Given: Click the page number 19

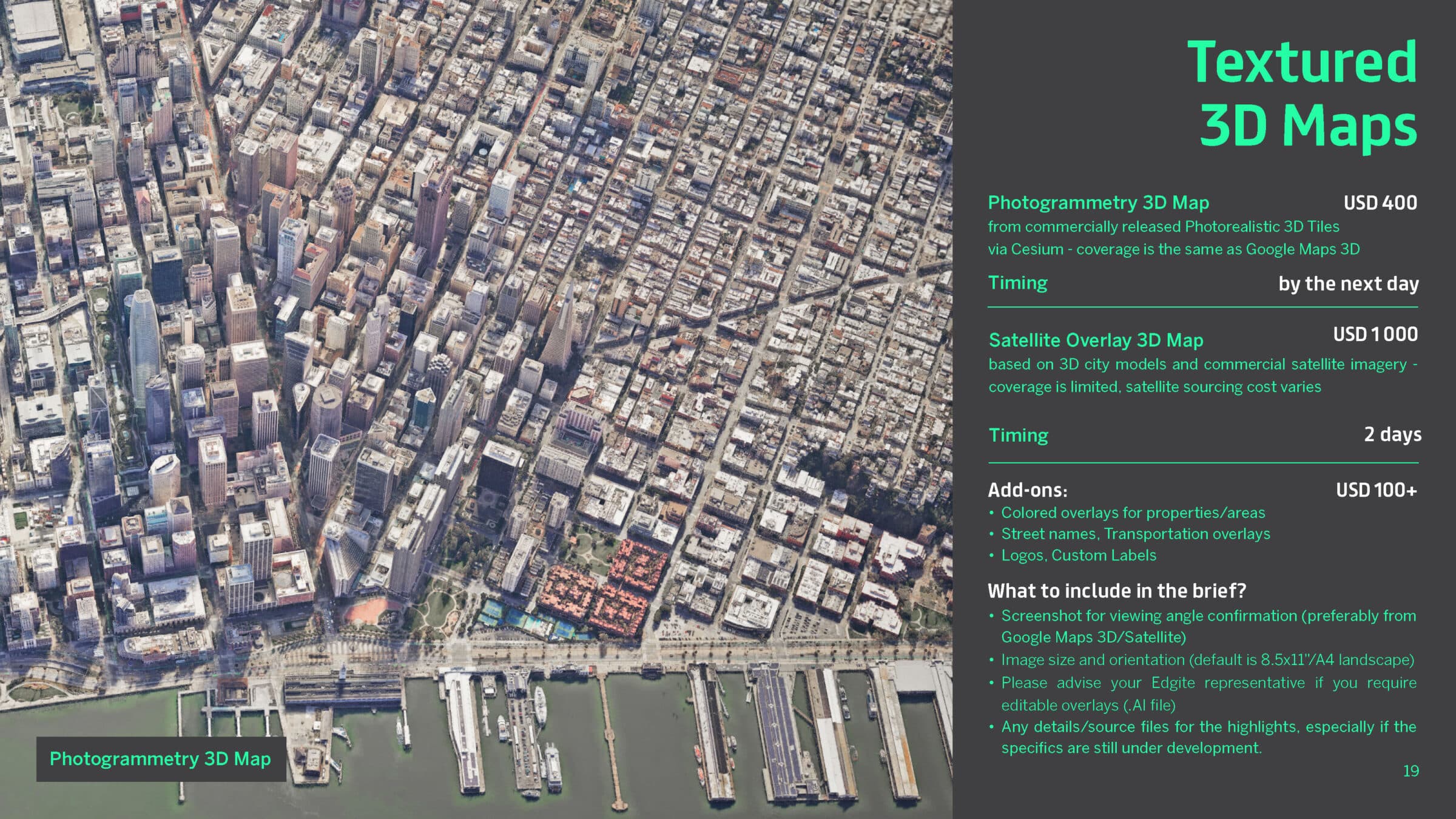Looking at the screenshot, I should 1410,771.
